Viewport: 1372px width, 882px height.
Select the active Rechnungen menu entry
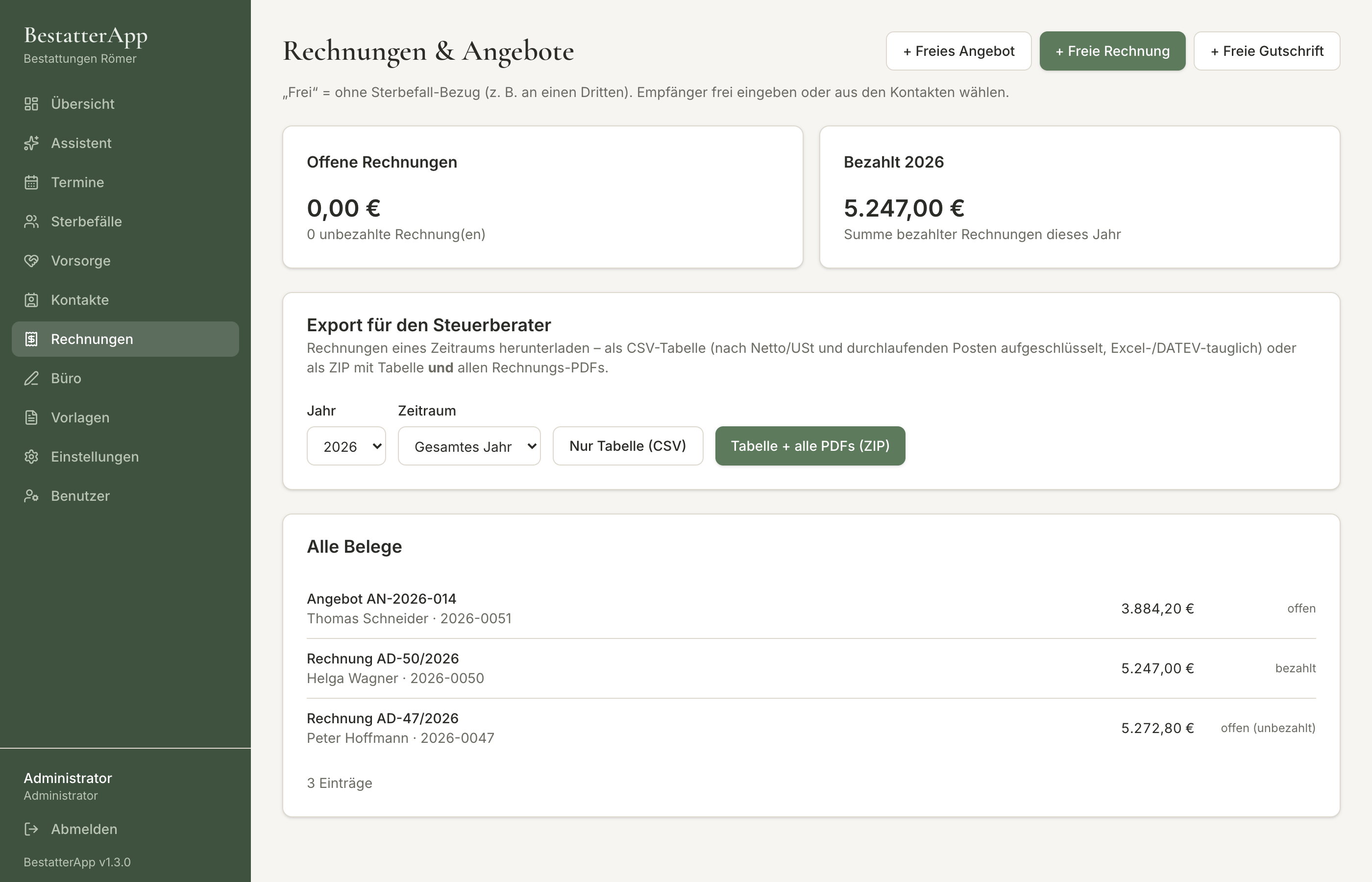(125, 339)
